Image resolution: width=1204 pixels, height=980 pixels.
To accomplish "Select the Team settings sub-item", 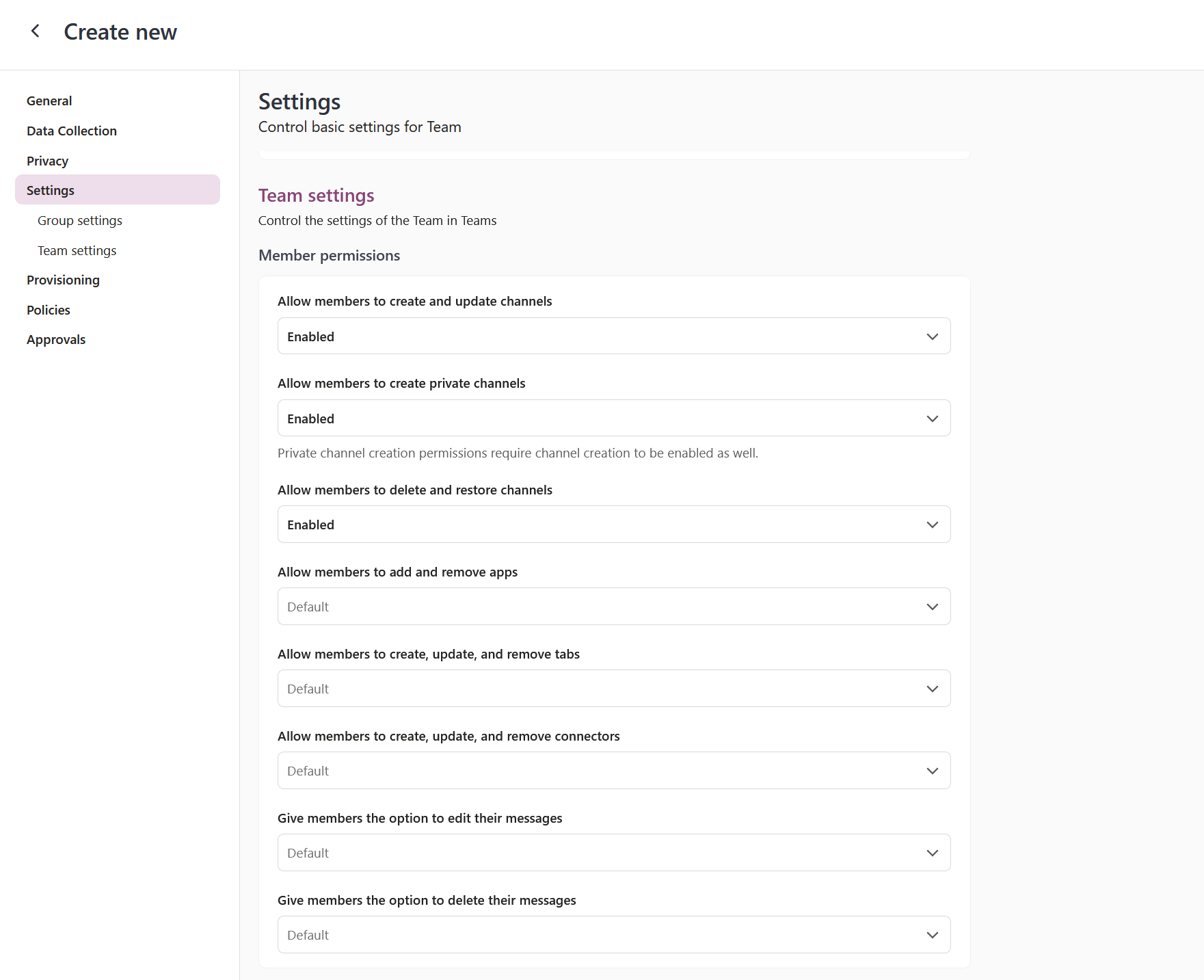I will click(77, 250).
